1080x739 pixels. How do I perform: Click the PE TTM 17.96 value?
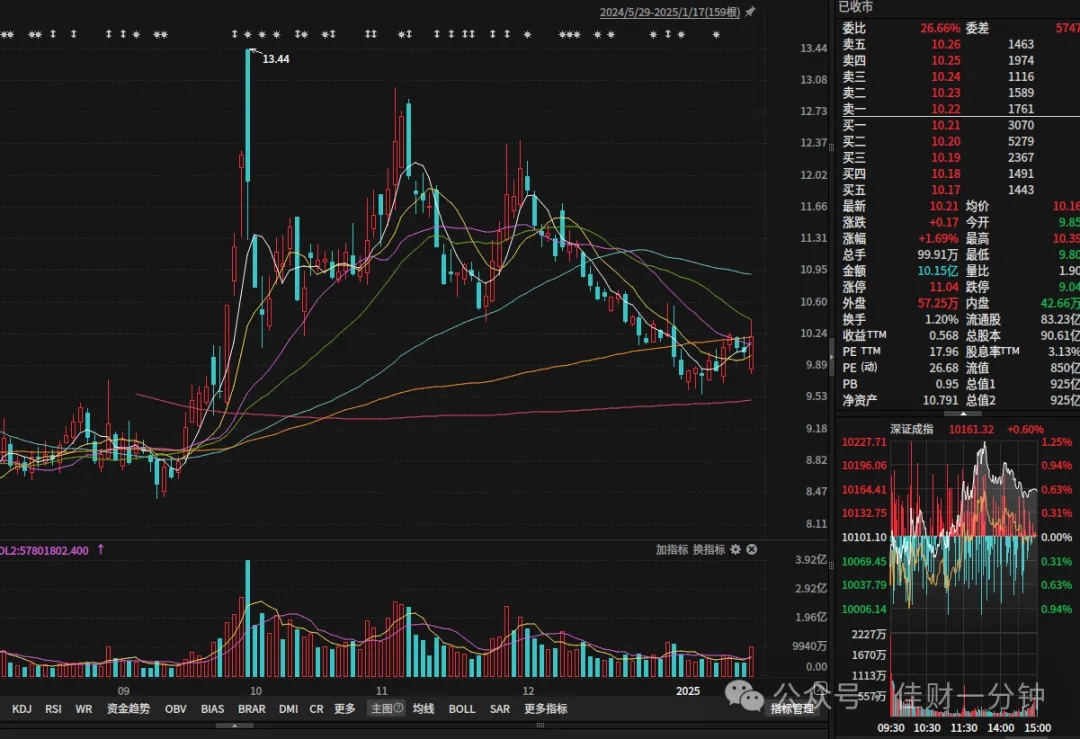[944, 352]
